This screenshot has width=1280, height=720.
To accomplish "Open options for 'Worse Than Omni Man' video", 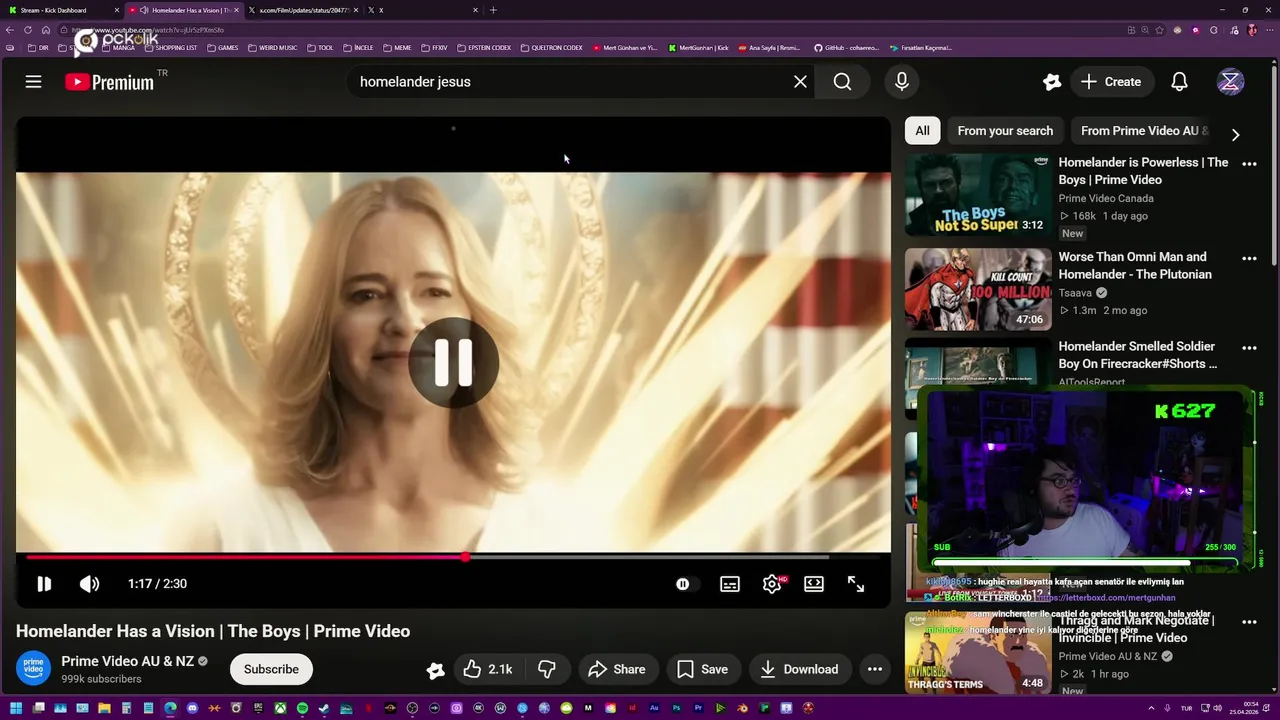I will coord(1249,258).
